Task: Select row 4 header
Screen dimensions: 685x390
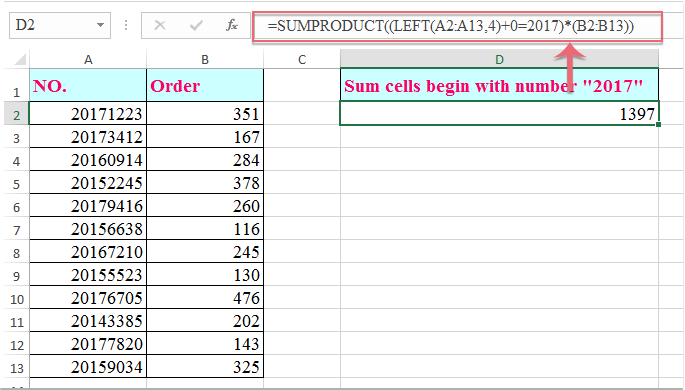Action: click(17, 160)
